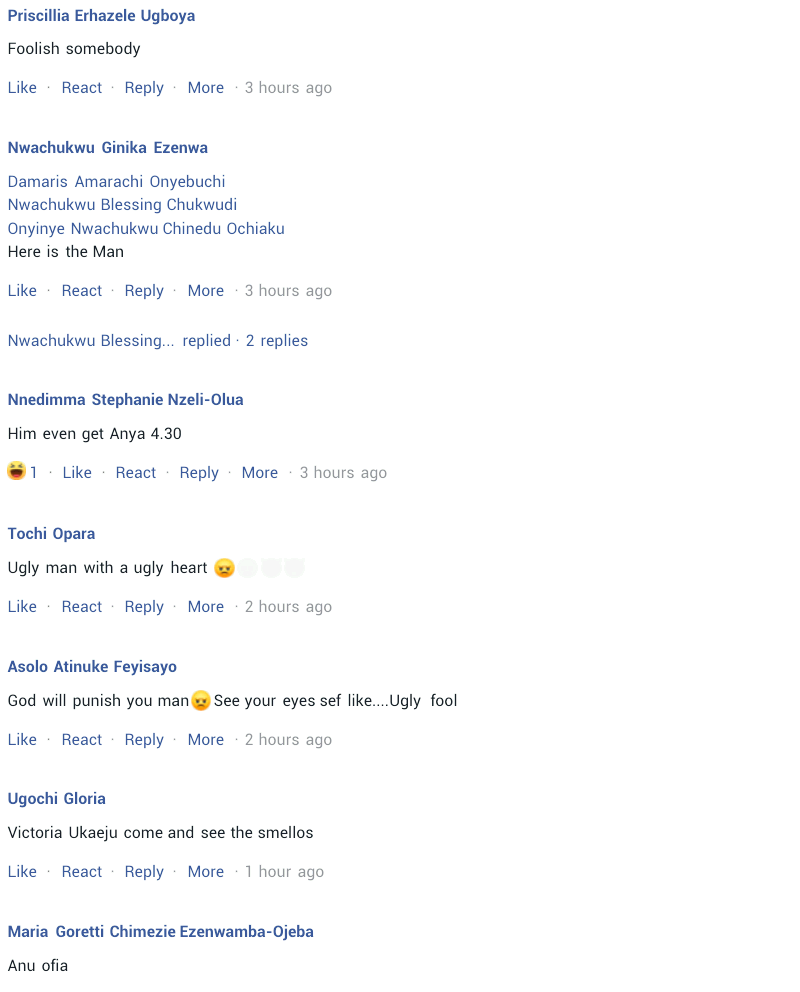Open Maria Goretti Chimezie Ezenwamba-Ojeba's profile
The height and width of the screenshot is (992, 800).
(x=161, y=932)
